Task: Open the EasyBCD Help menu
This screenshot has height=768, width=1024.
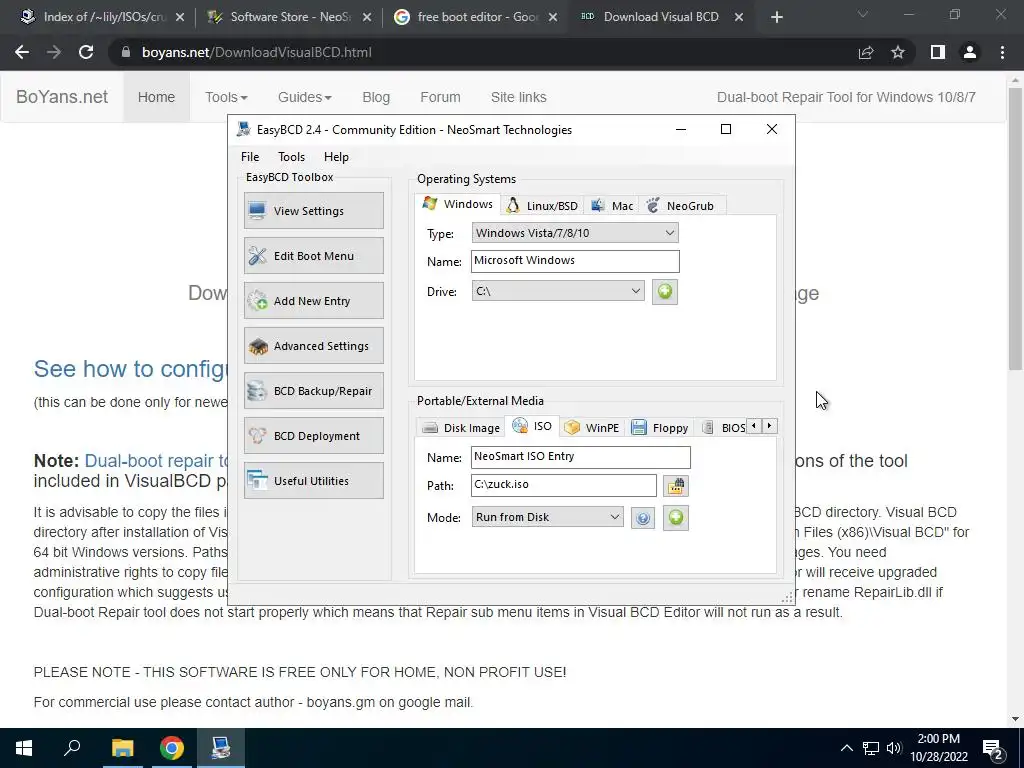Action: (336, 157)
